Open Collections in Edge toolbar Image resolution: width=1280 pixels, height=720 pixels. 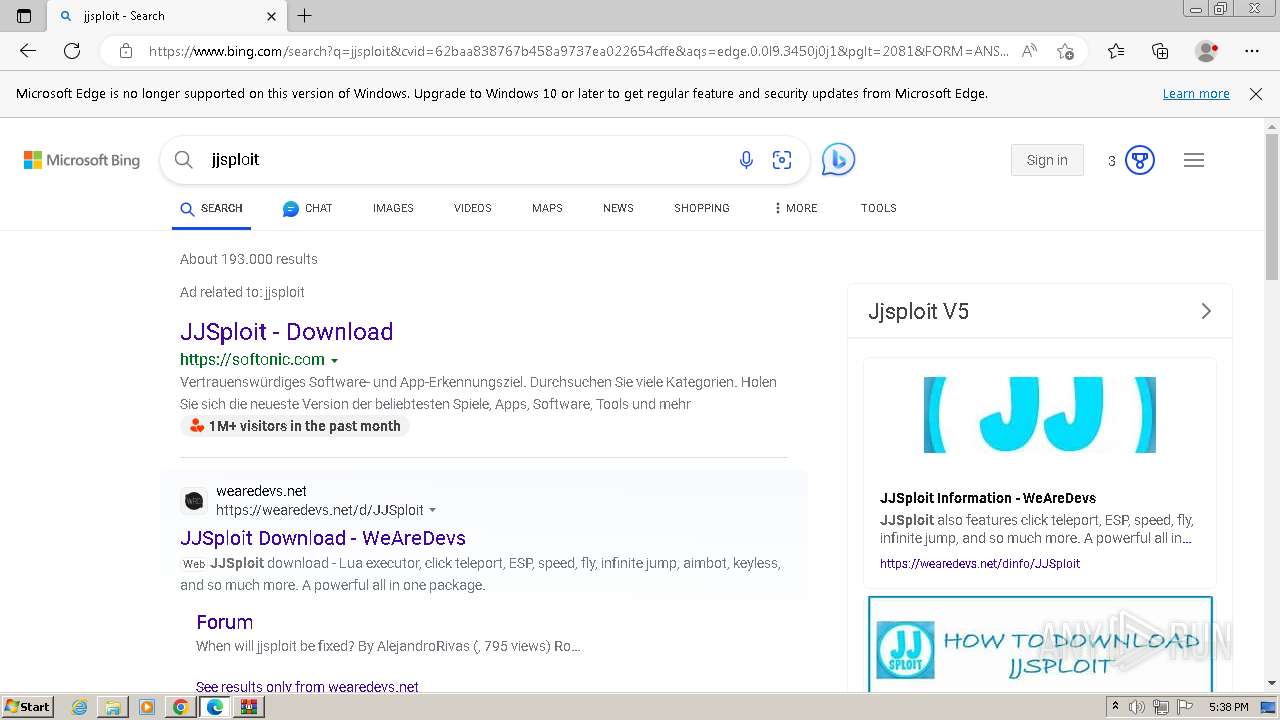pyautogui.click(x=1160, y=51)
